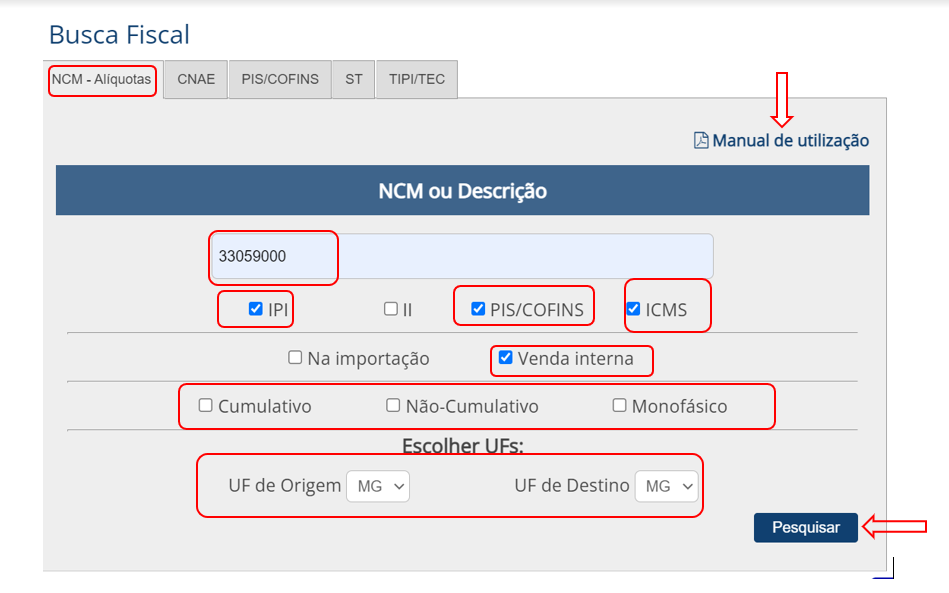949x593 pixels.
Task: Open the TIPI/TEC tab
Action: click(x=417, y=80)
